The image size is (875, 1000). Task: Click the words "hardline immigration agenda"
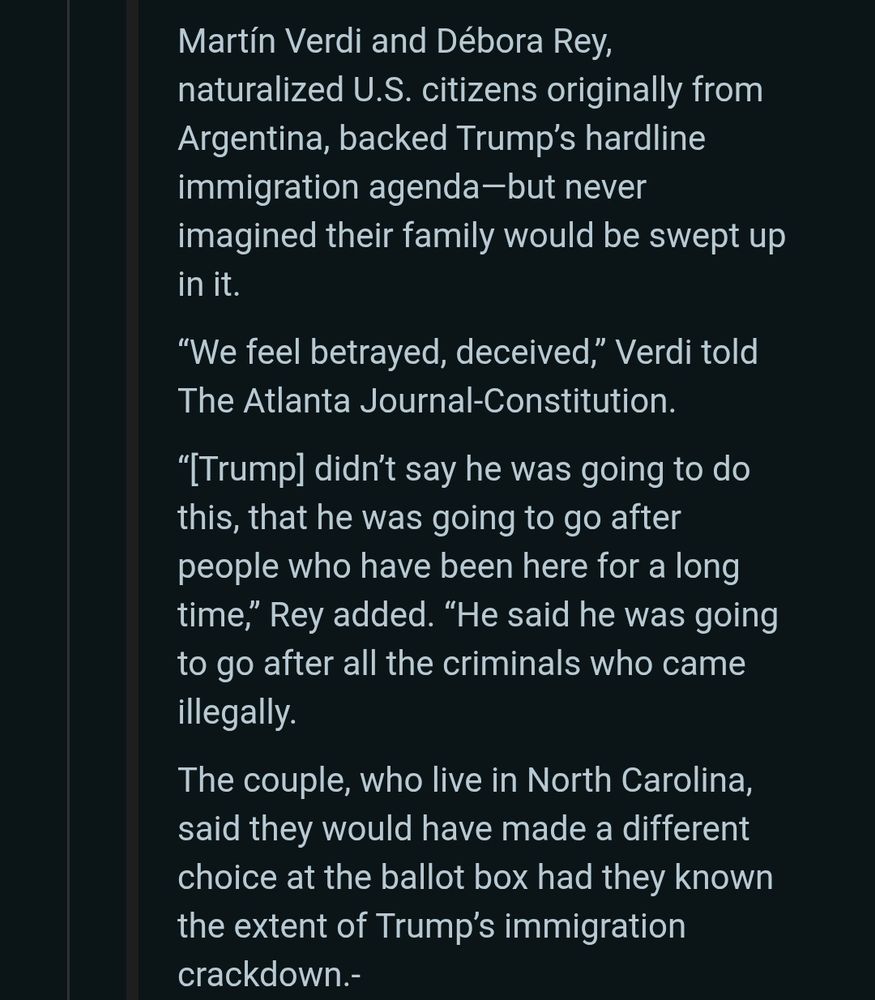[441, 163]
